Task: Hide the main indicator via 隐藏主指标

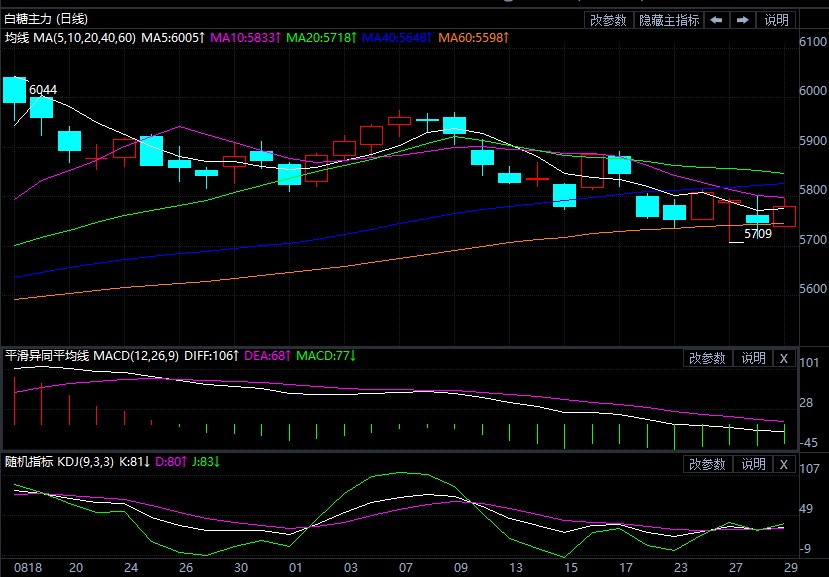Action: tap(670, 20)
